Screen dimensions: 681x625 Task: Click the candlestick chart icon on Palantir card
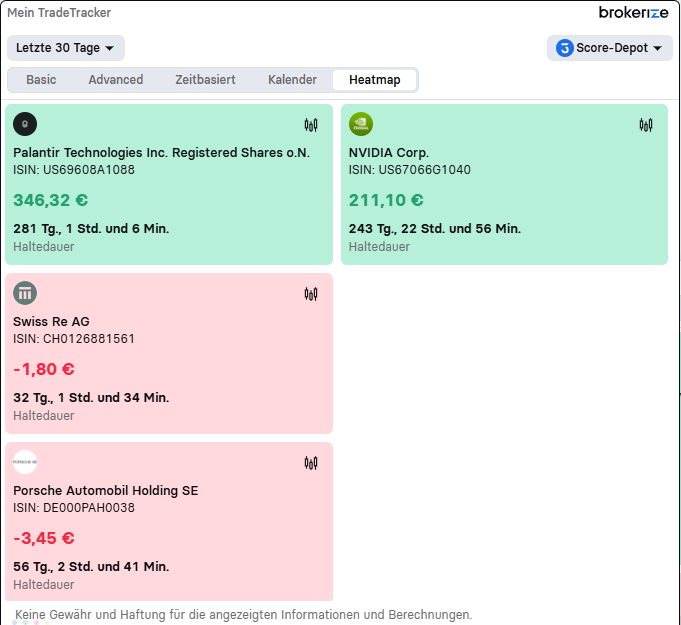(311, 125)
